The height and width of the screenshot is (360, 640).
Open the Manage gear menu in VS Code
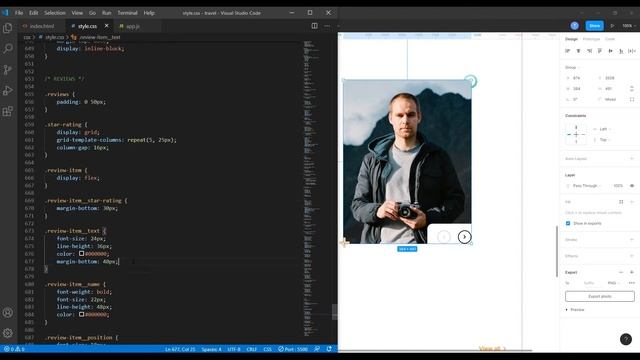(7, 333)
